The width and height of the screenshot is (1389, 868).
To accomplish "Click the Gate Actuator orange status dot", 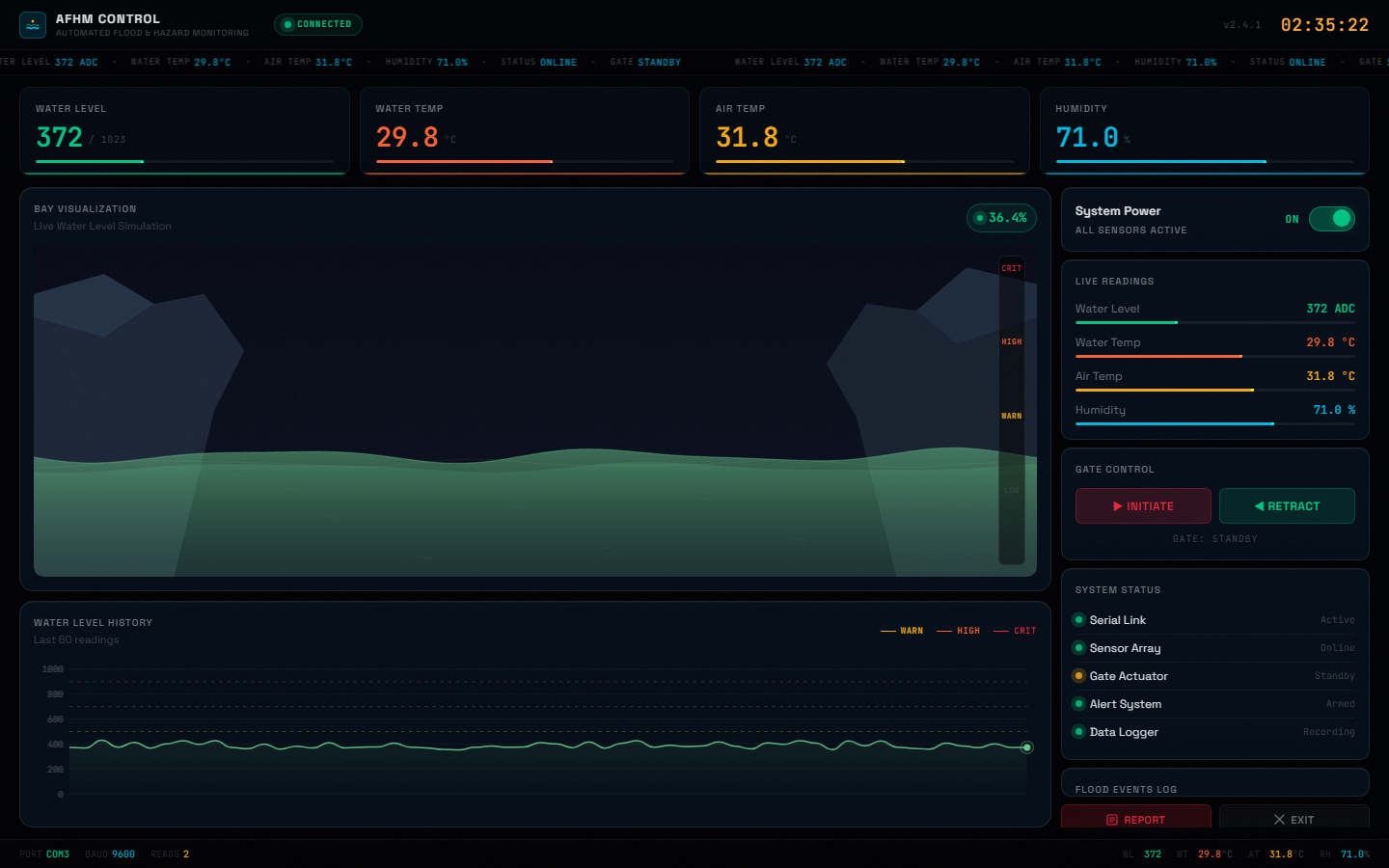I will click(x=1079, y=676).
